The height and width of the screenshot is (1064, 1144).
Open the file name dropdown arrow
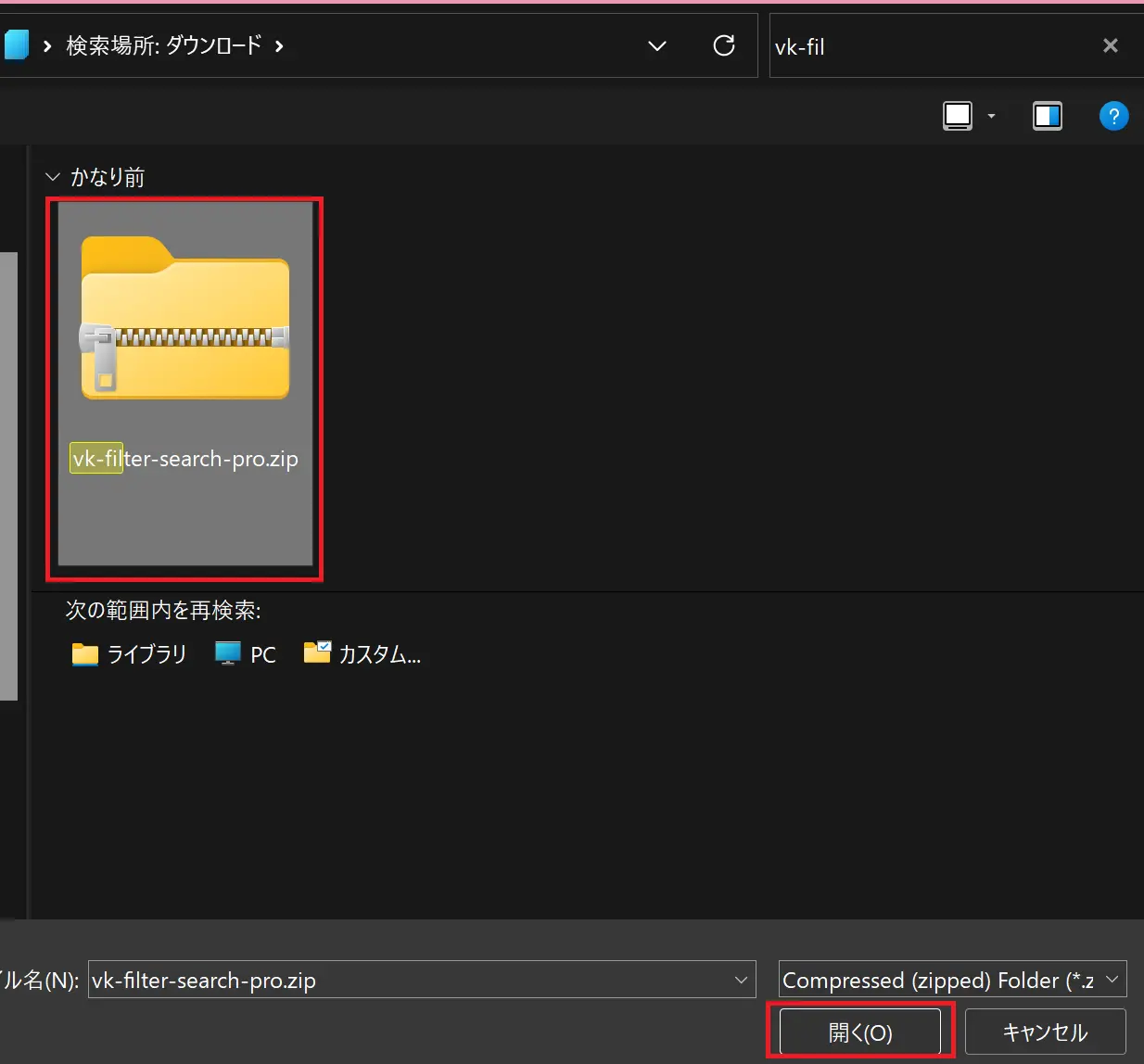[741, 980]
